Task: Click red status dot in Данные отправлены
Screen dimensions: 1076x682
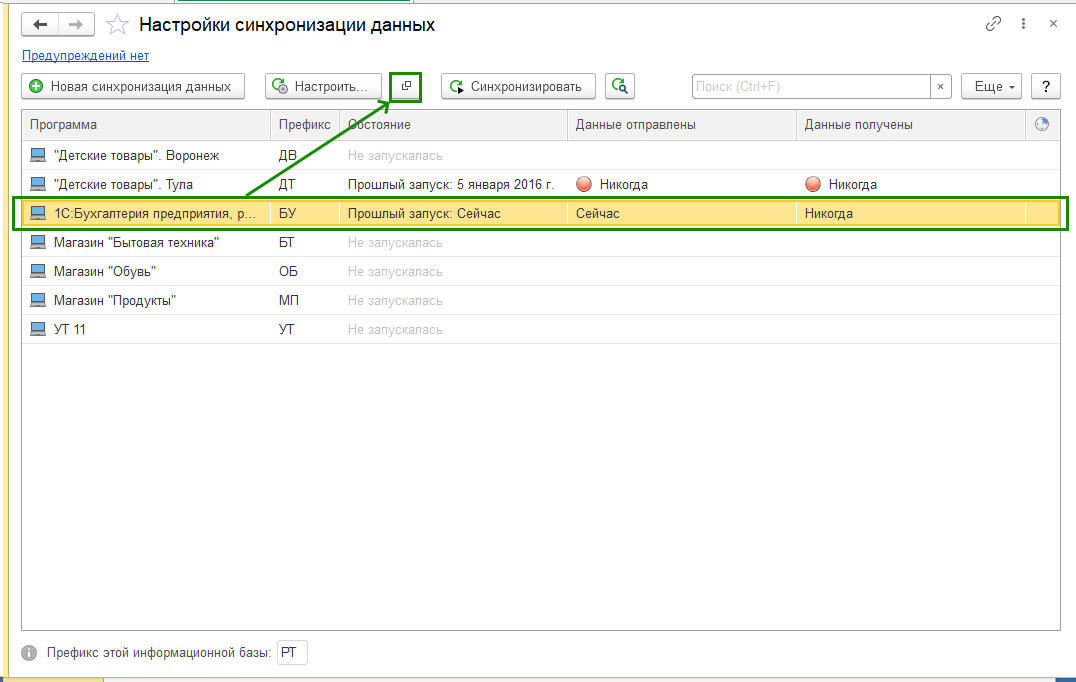Action: click(584, 184)
